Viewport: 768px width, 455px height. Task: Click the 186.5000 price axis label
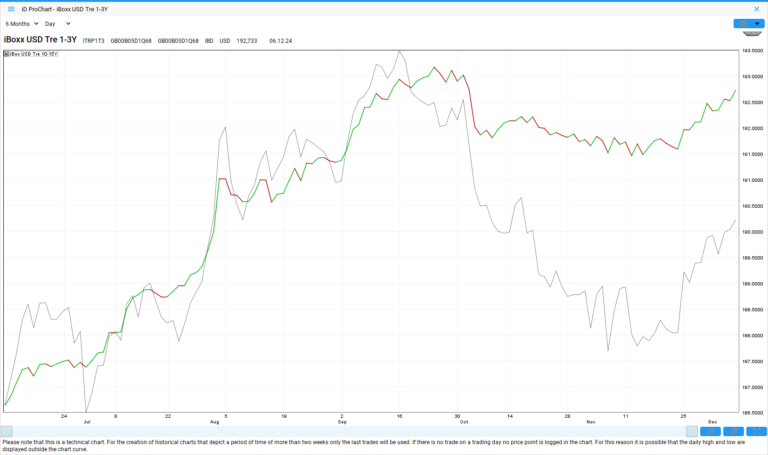pos(752,413)
